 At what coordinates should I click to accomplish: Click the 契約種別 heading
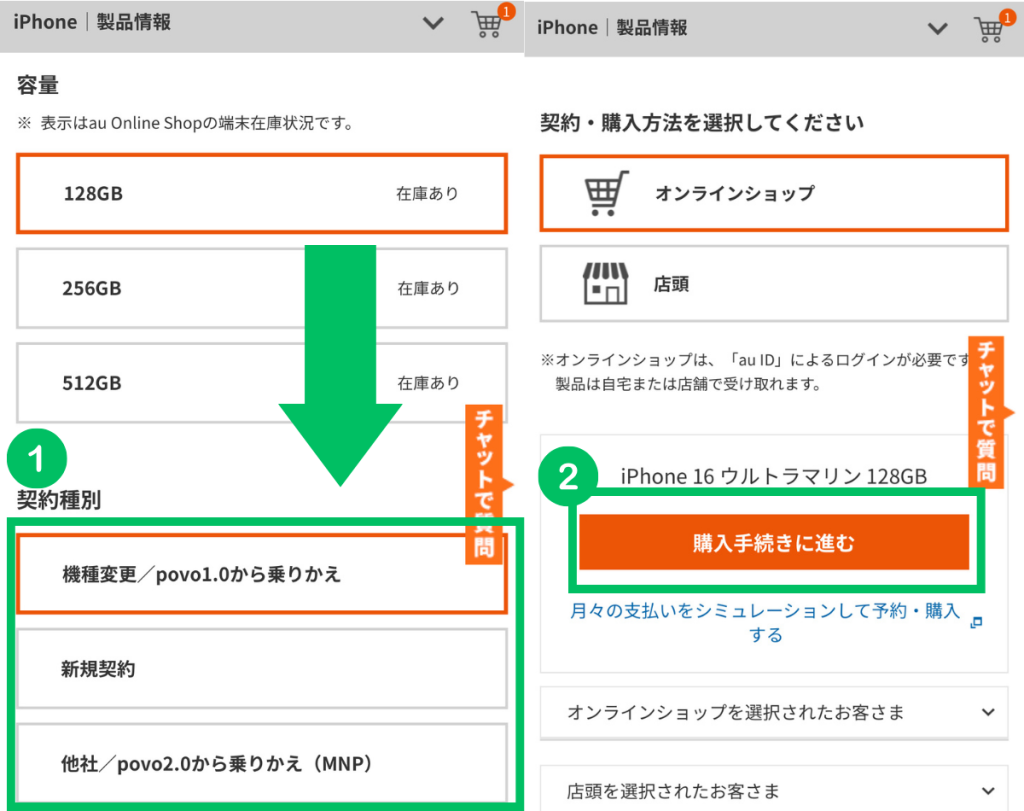59,500
